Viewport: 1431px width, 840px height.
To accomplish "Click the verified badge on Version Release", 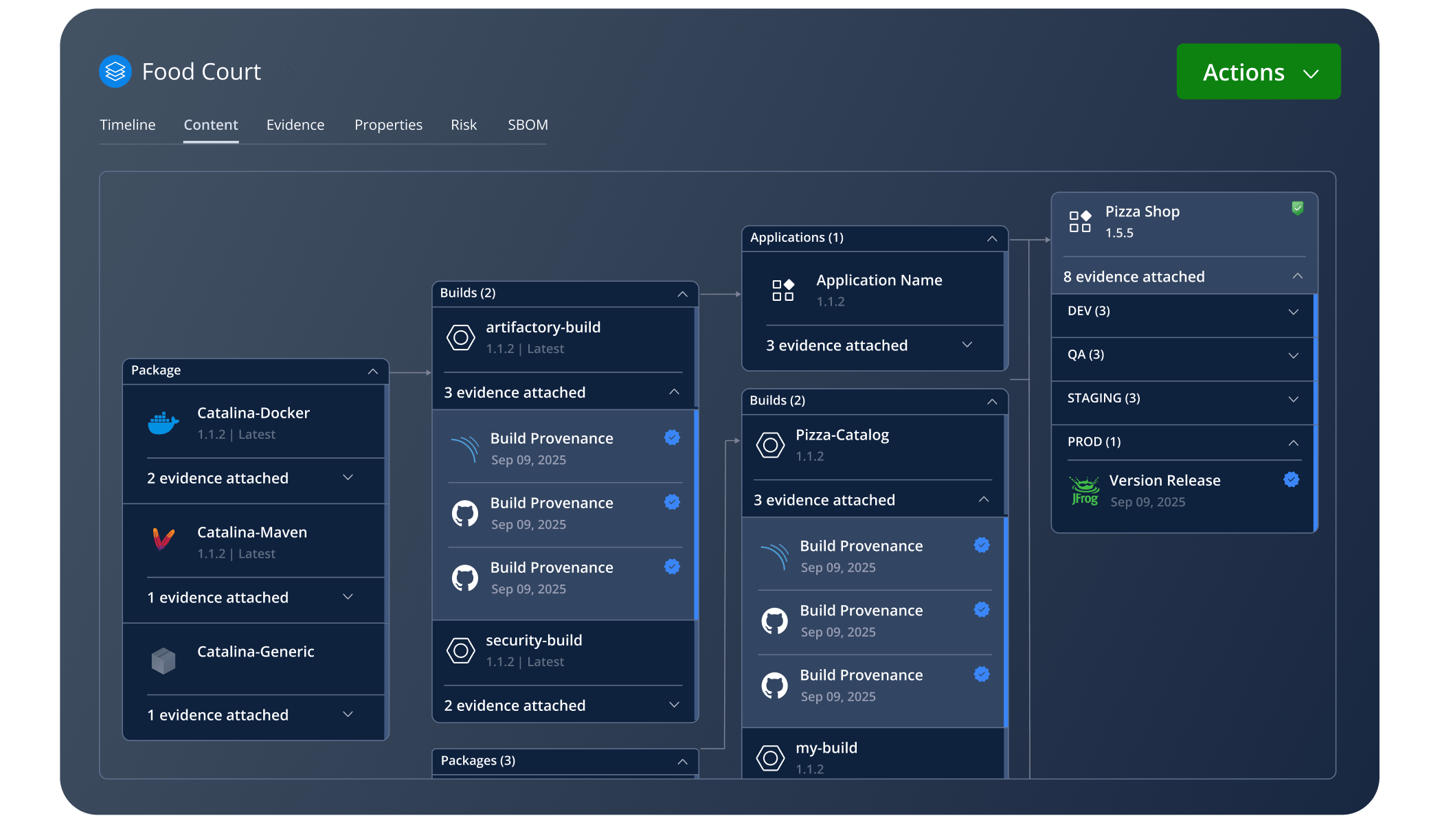I will click(1292, 480).
